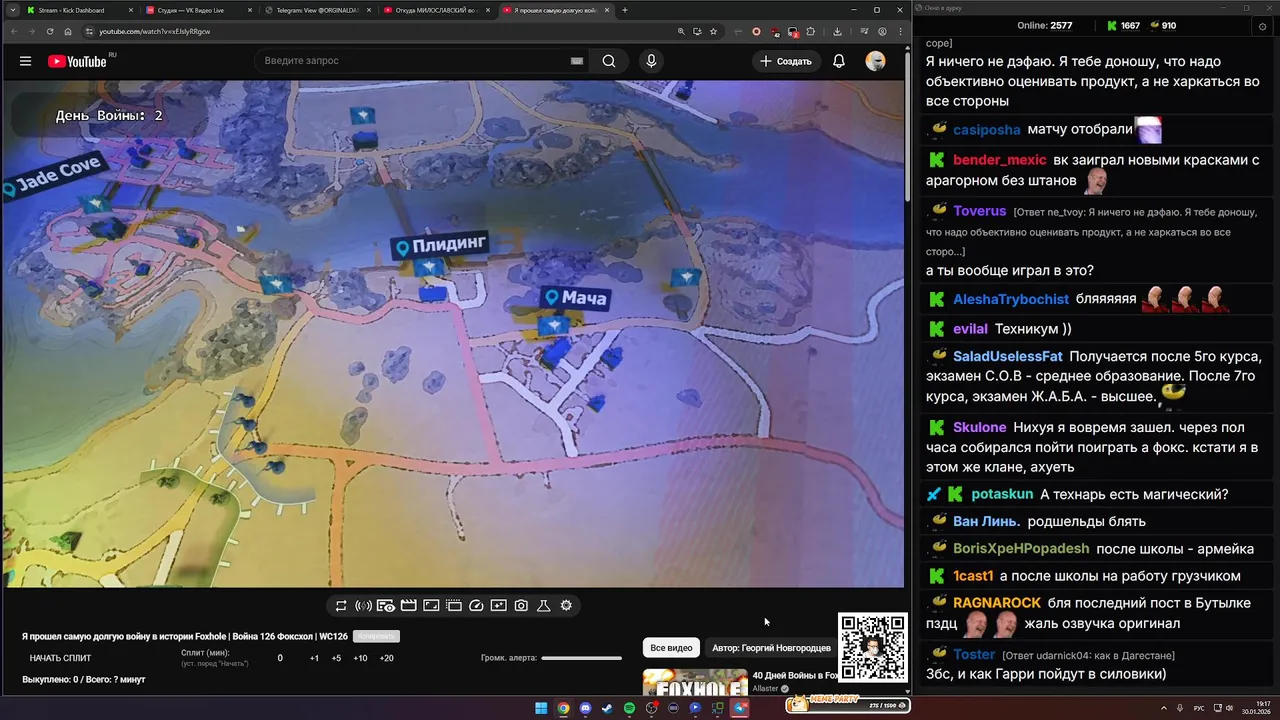
Task: Go to the browser home page button
Action: point(68,31)
